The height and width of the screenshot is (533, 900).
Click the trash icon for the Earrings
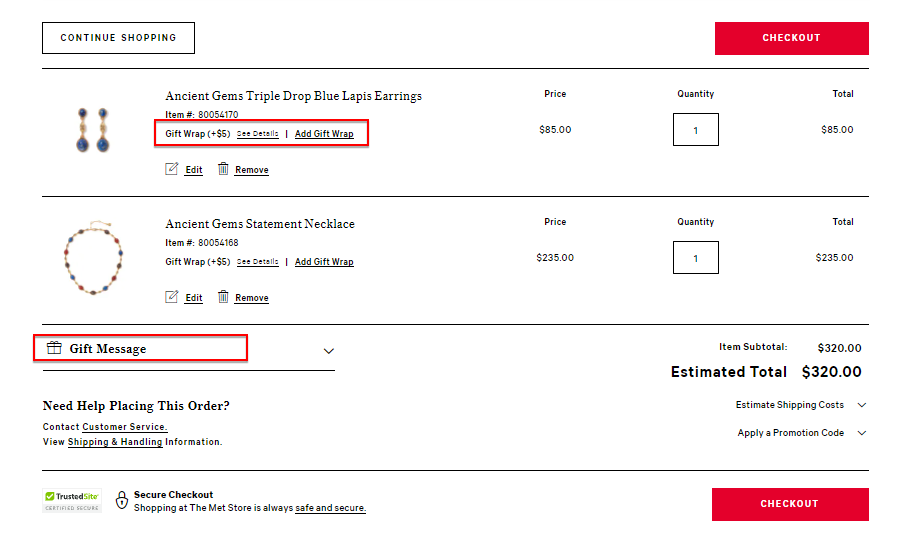[223, 169]
